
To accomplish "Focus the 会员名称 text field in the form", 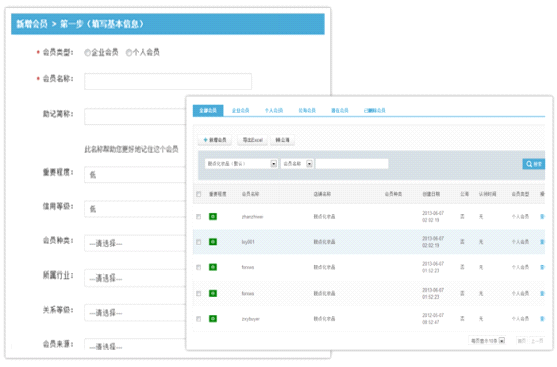I will click(x=168, y=81).
